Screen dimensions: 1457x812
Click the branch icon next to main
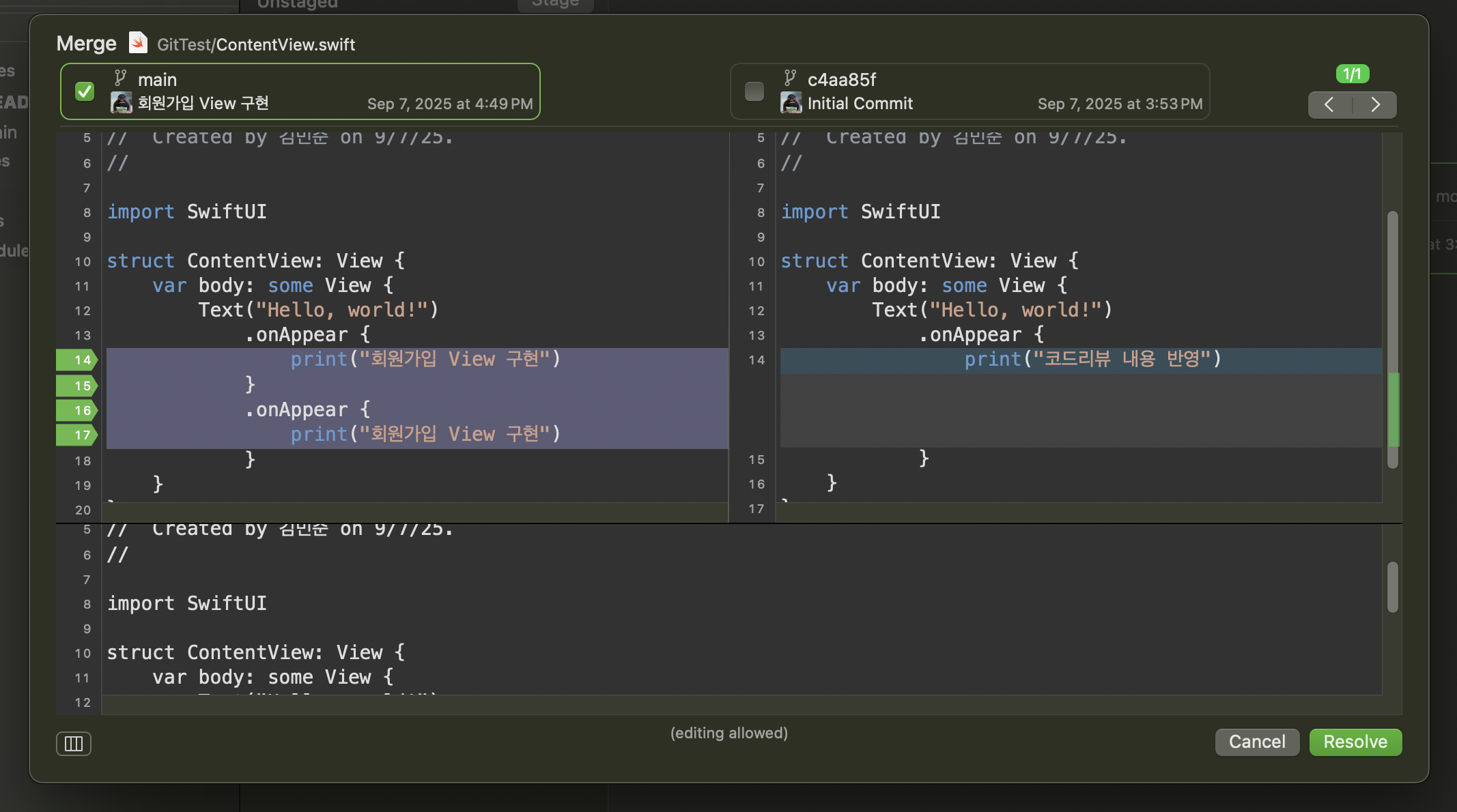point(120,78)
